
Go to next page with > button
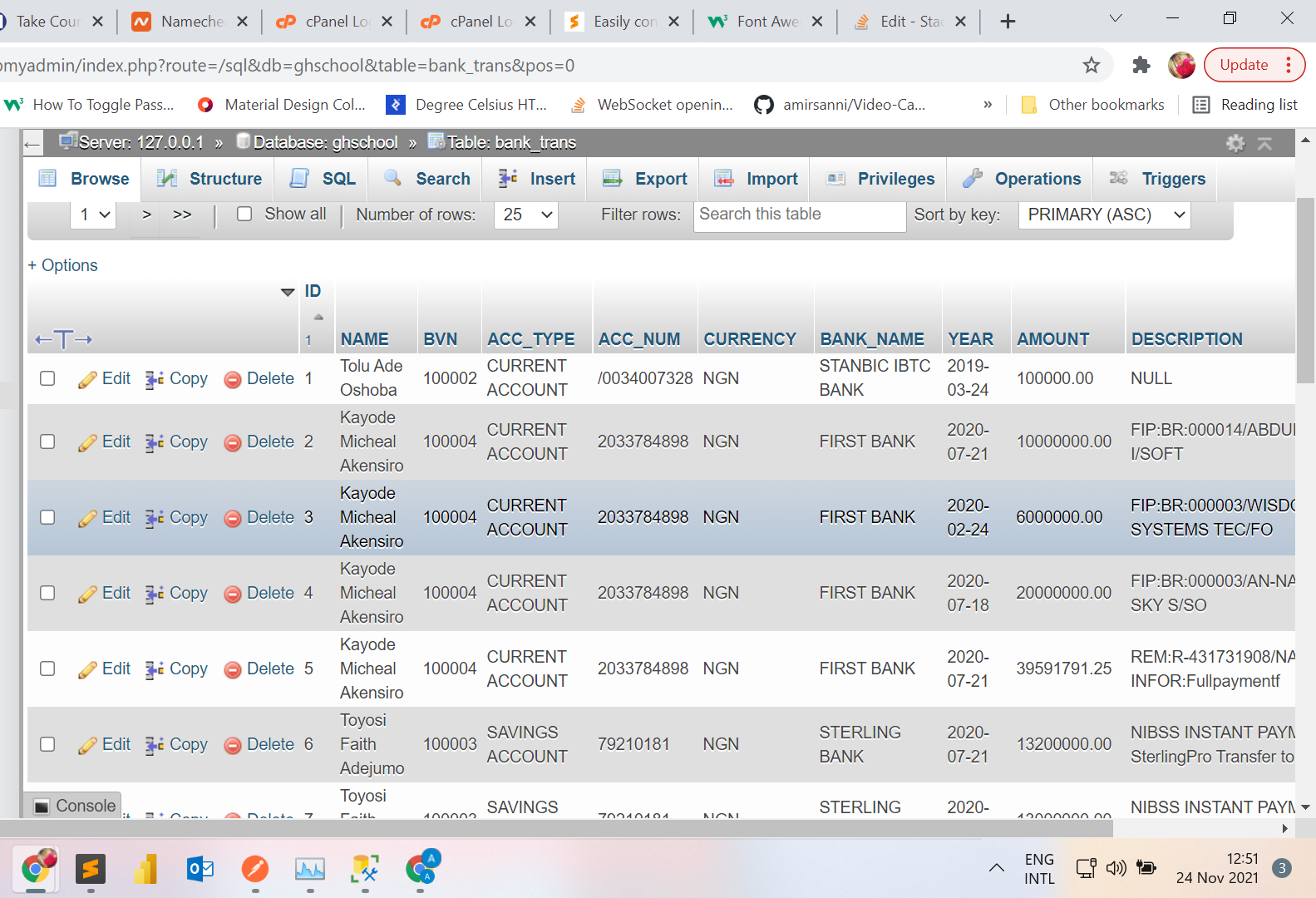[146, 215]
